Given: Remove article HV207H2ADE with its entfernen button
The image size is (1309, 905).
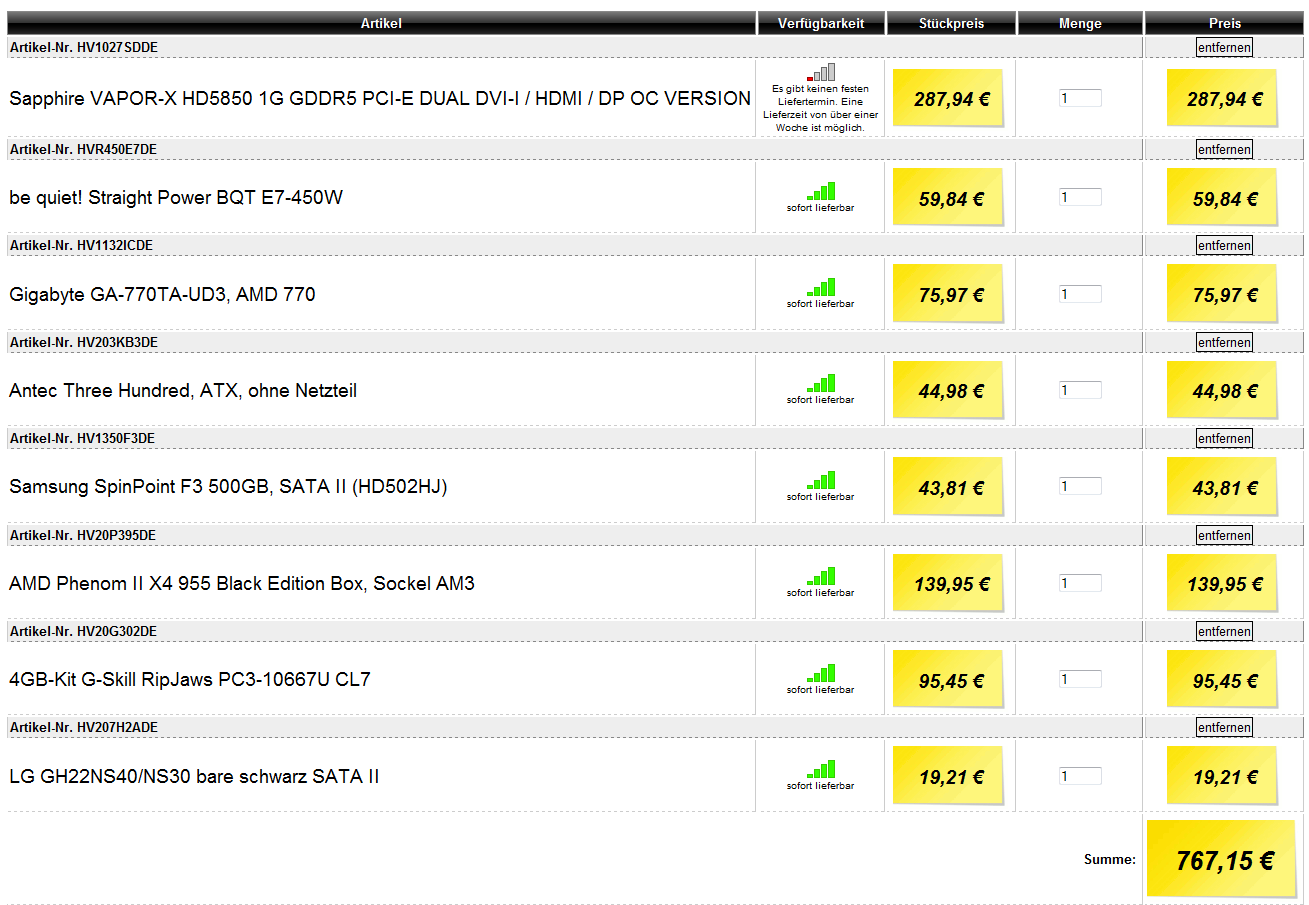Looking at the screenshot, I should (x=1224, y=727).
